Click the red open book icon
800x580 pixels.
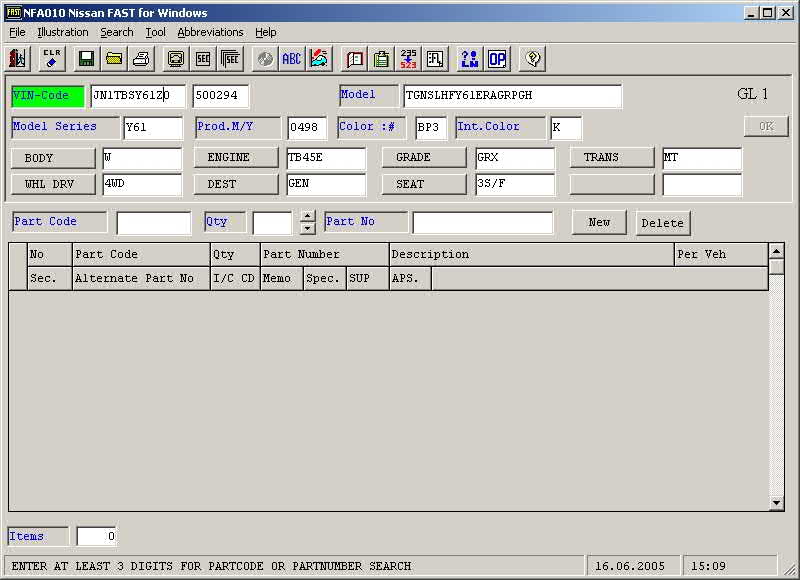coord(354,59)
